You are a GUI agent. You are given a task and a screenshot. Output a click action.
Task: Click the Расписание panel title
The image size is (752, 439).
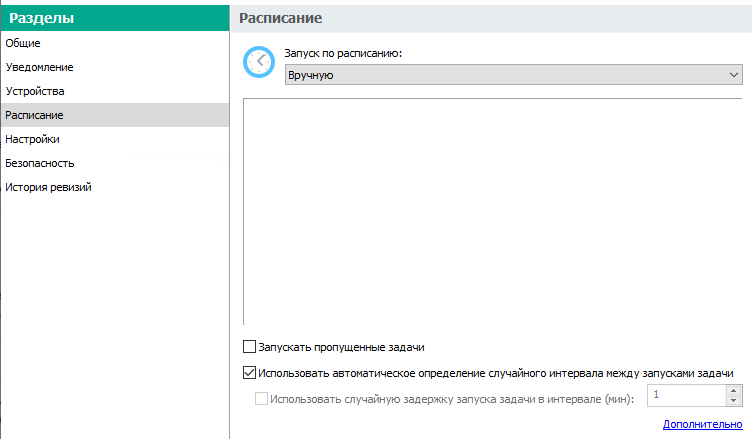(281, 18)
